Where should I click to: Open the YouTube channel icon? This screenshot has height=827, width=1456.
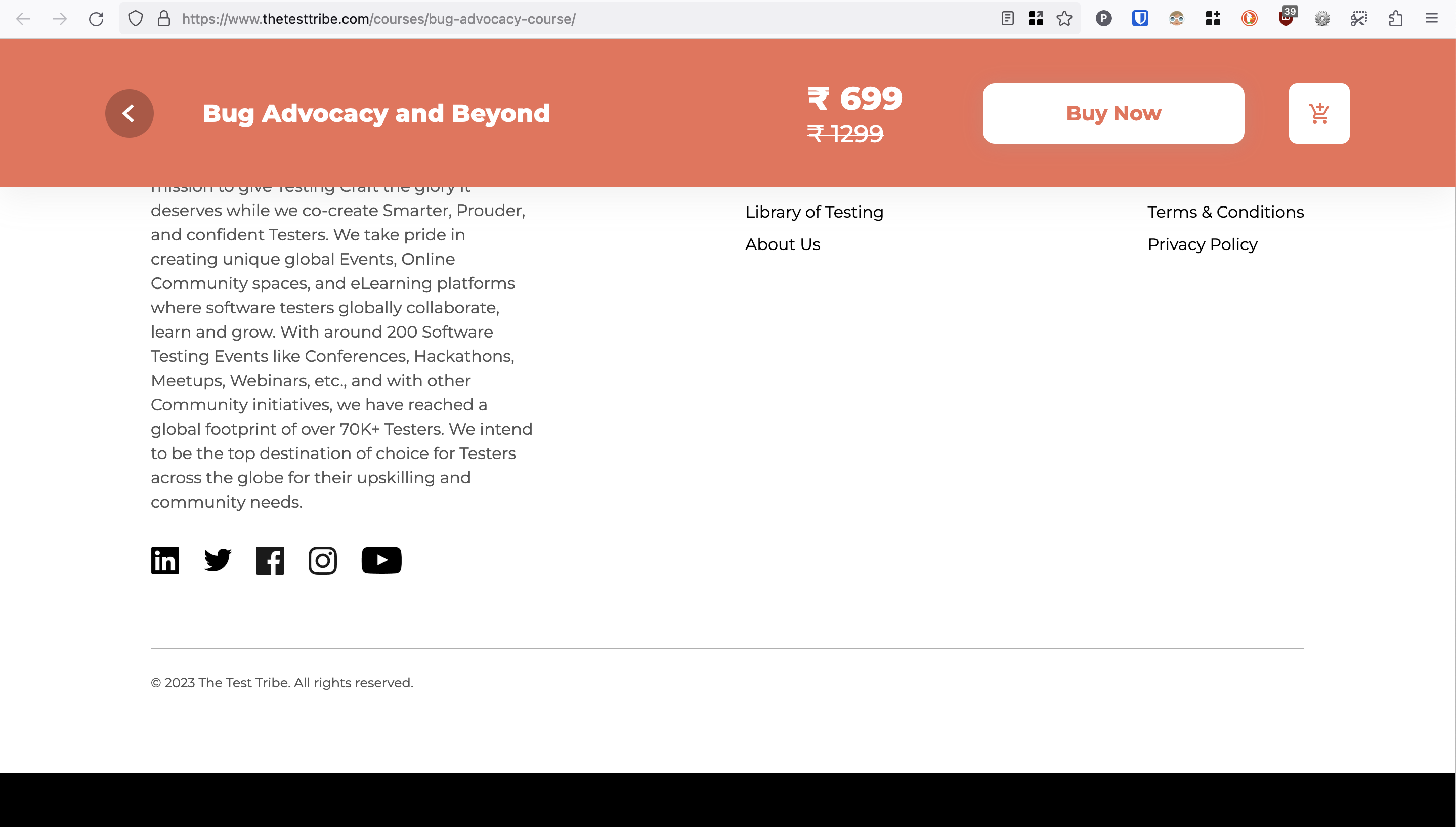tap(381, 560)
